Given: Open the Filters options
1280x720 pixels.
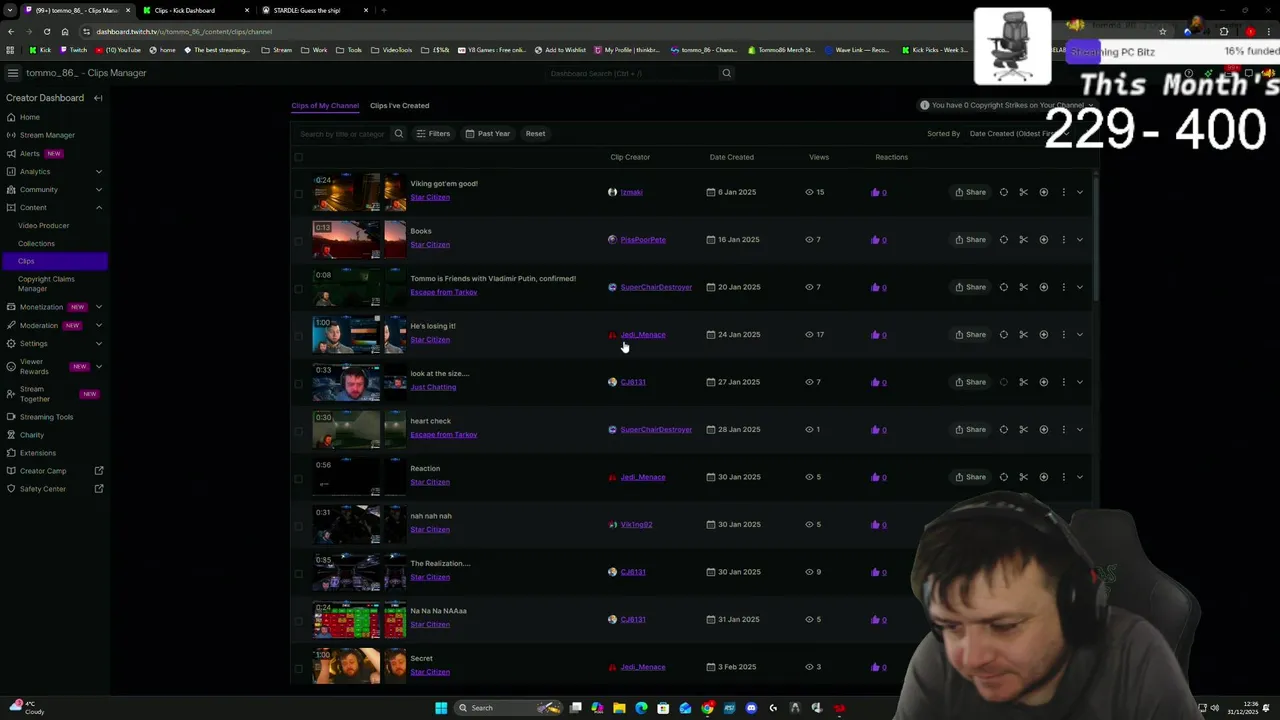Looking at the screenshot, I should (x=433, y=134).
